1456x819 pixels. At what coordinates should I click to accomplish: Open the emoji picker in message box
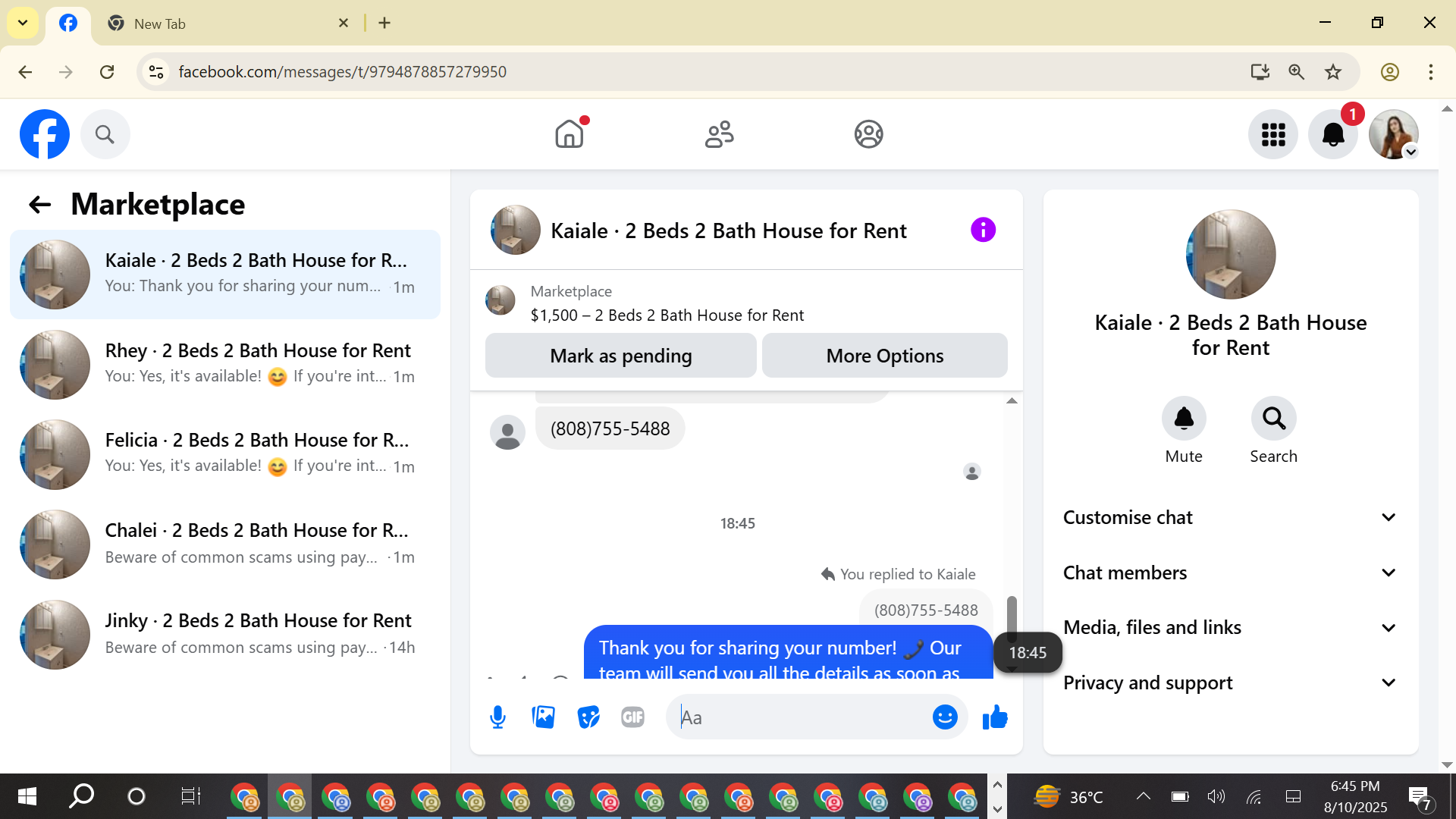tap(945, 717)
